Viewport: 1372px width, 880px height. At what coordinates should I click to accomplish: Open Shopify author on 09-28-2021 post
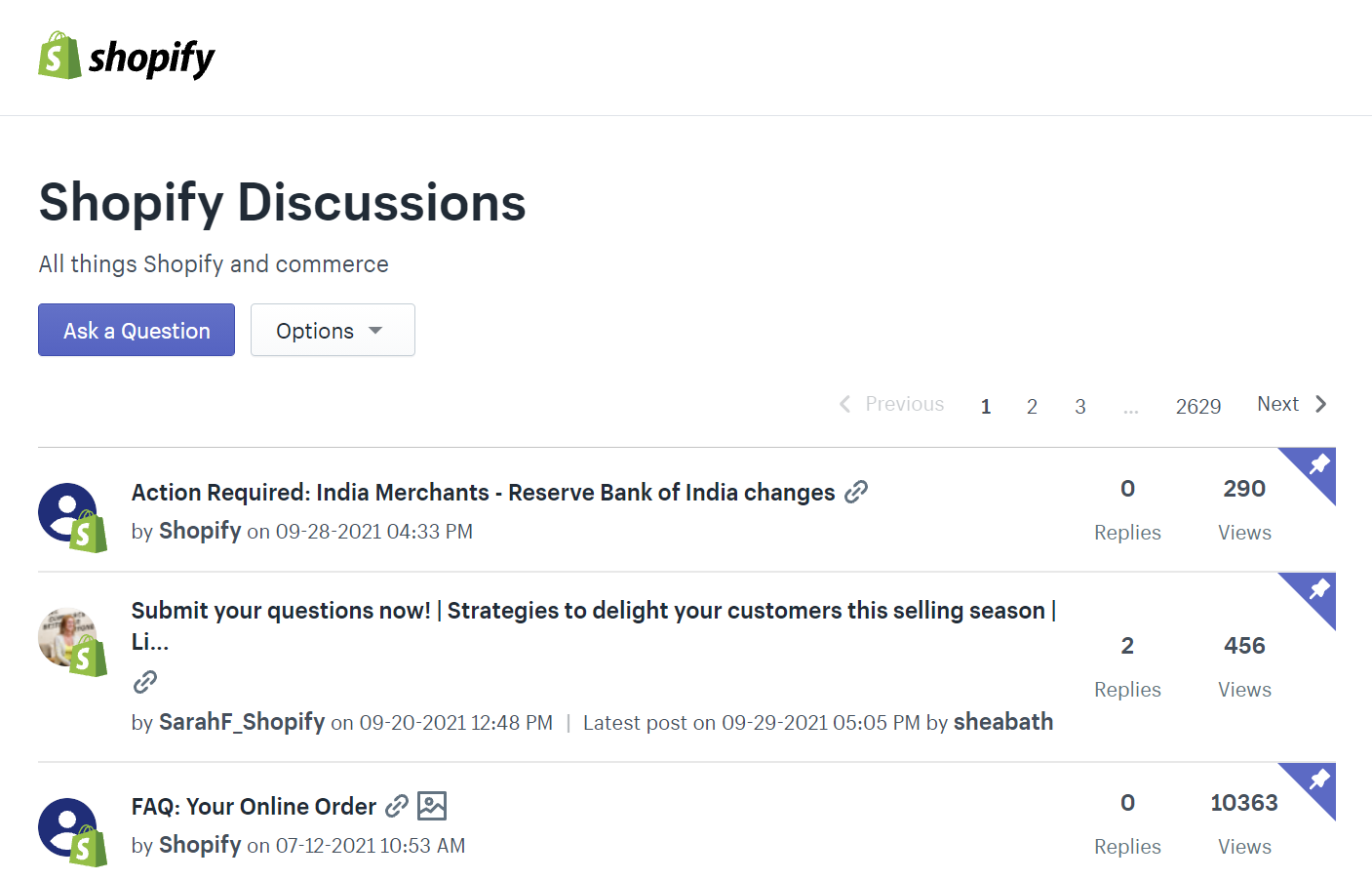pyautogui.click(x=200, y=531)
